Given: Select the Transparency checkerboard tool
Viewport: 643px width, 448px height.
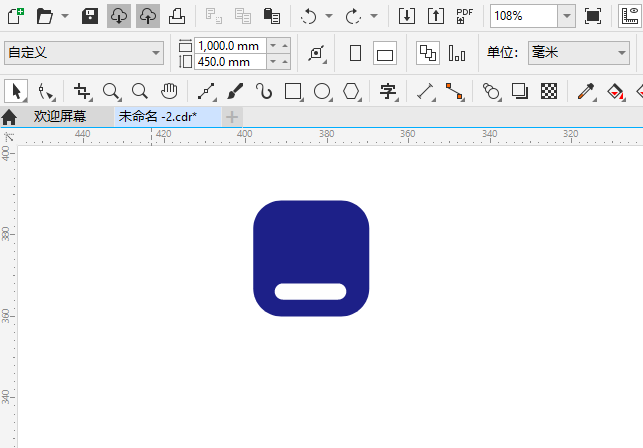Looking at the screenshot, I should point(549,91).
